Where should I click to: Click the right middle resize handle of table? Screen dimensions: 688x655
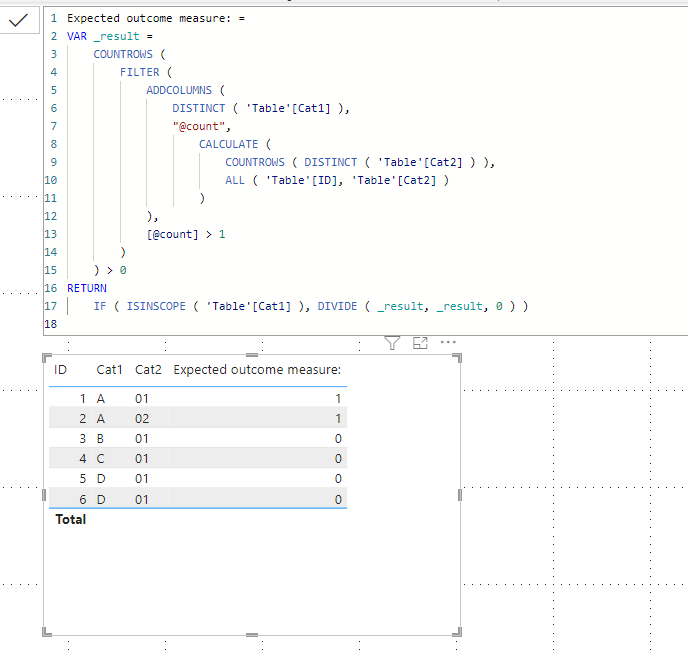coord(459,495)
